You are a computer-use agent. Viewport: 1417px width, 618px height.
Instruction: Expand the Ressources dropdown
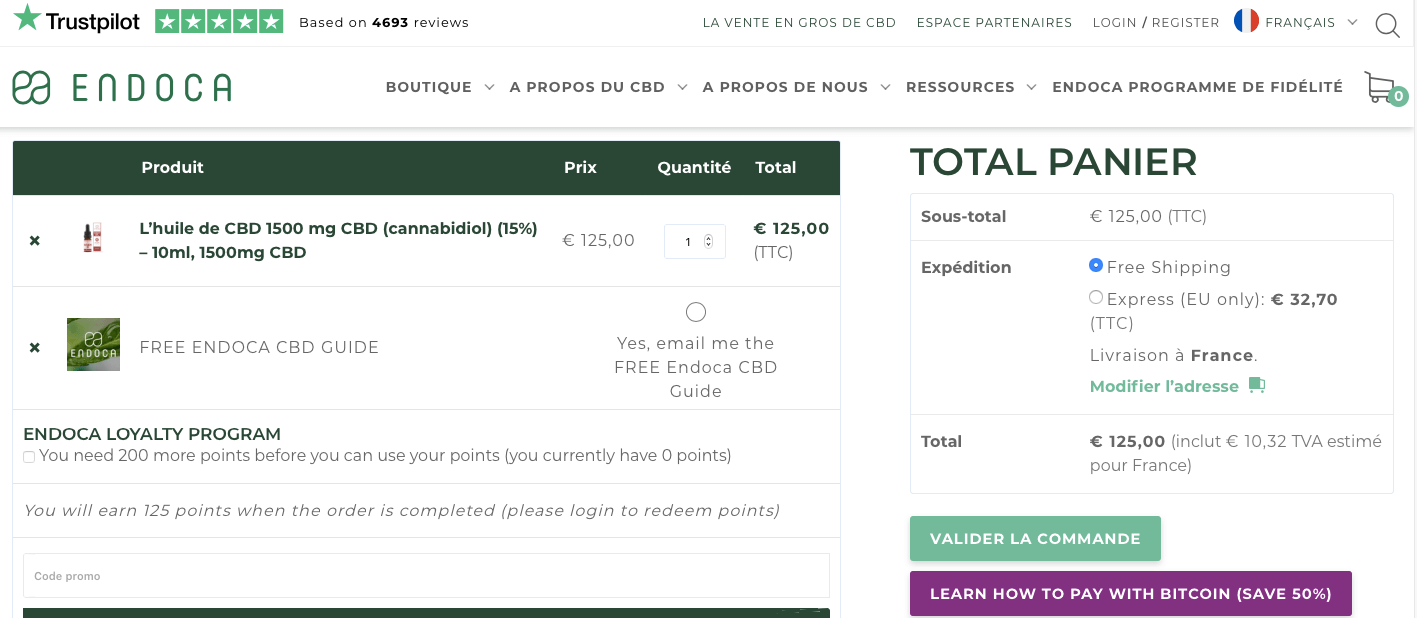click(x=971, y=87)
